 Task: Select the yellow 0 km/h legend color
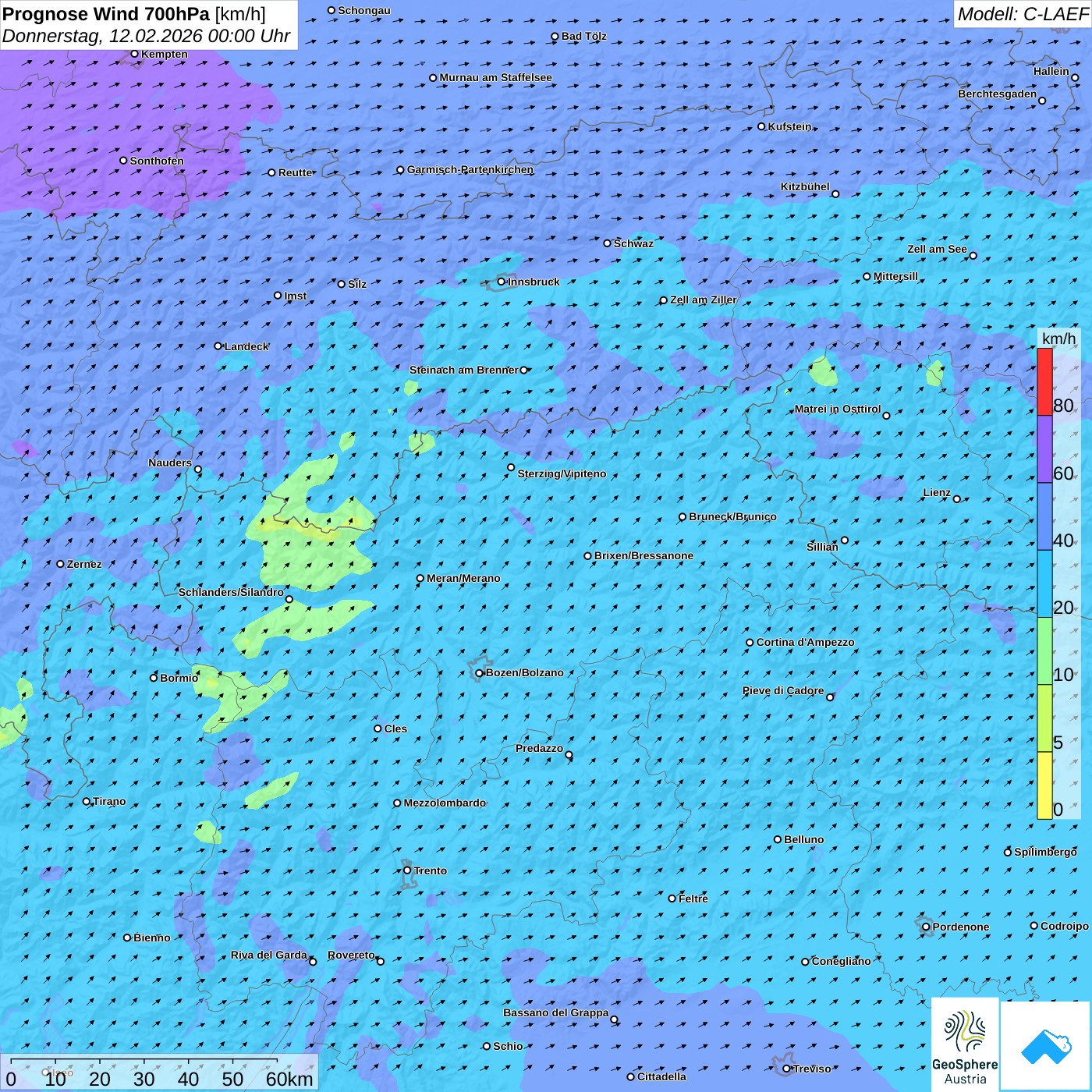(x=1044, y=785)
